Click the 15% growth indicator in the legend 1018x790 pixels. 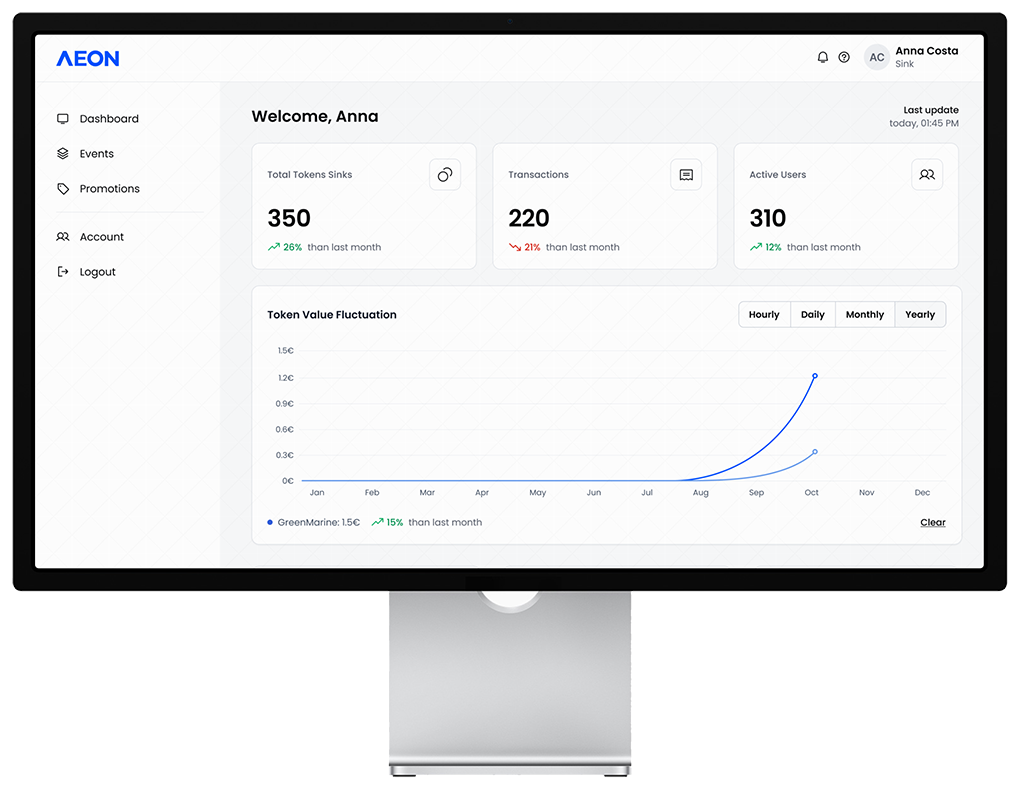(388, 522)
